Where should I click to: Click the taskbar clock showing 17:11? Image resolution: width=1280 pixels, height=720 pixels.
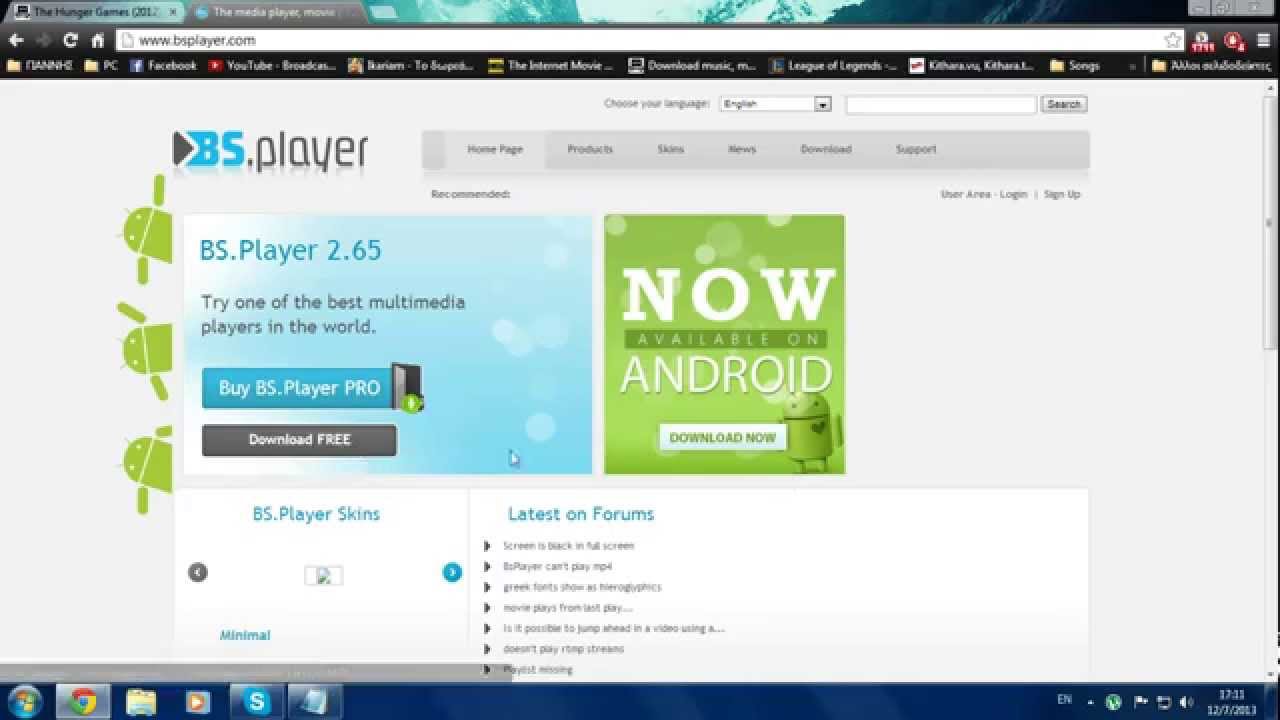pyautogui.click(x=1232, y=702)
